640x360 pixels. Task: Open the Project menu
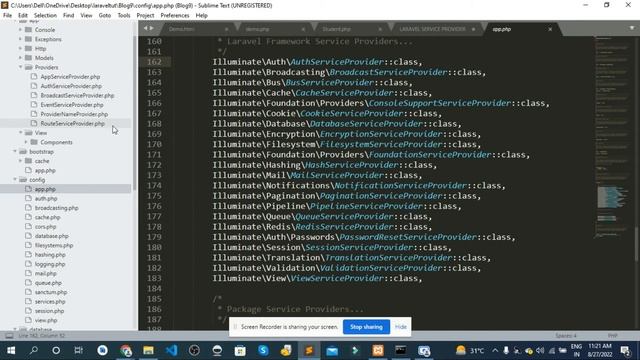pos(145,16)
